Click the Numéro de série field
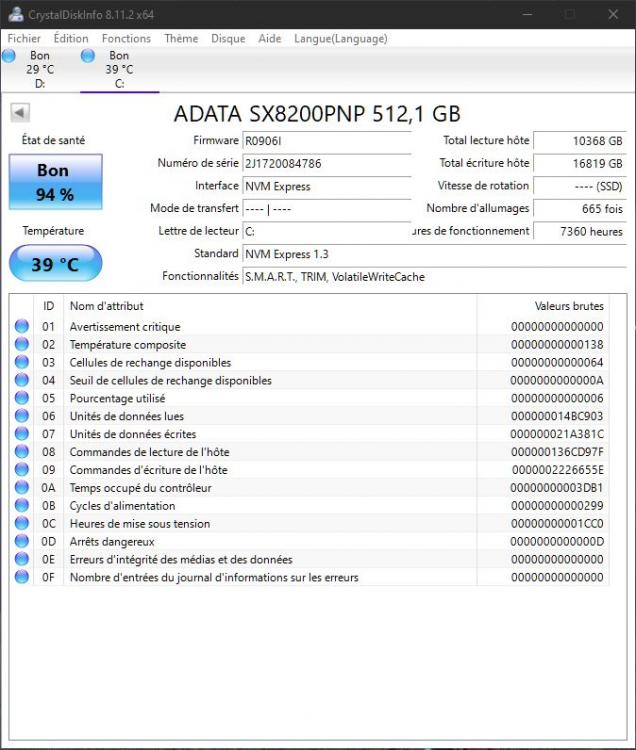 (x=326, y=163)
